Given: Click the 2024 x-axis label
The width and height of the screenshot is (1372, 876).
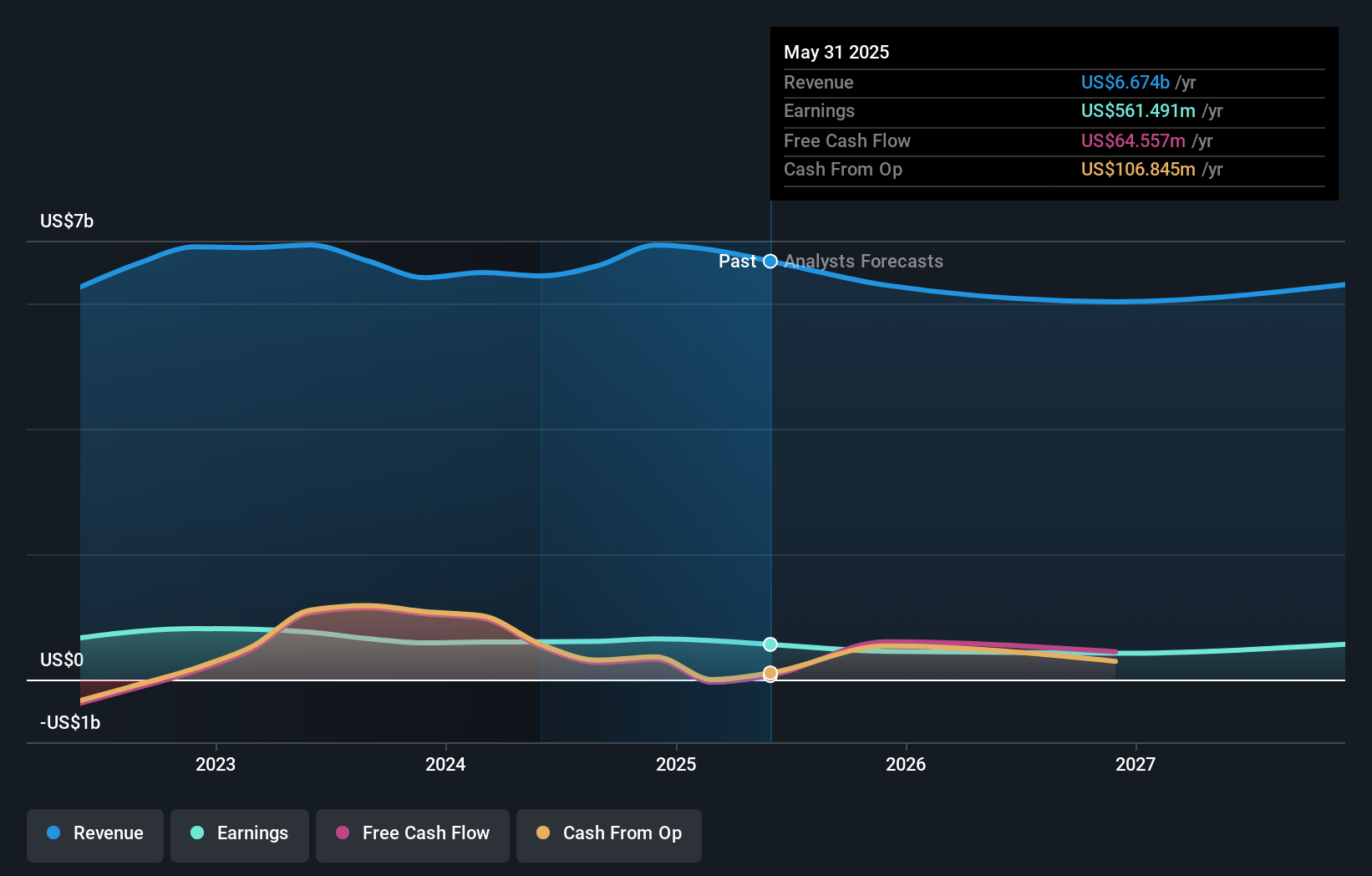Looking at the screenshot, I should pos(445,764).
